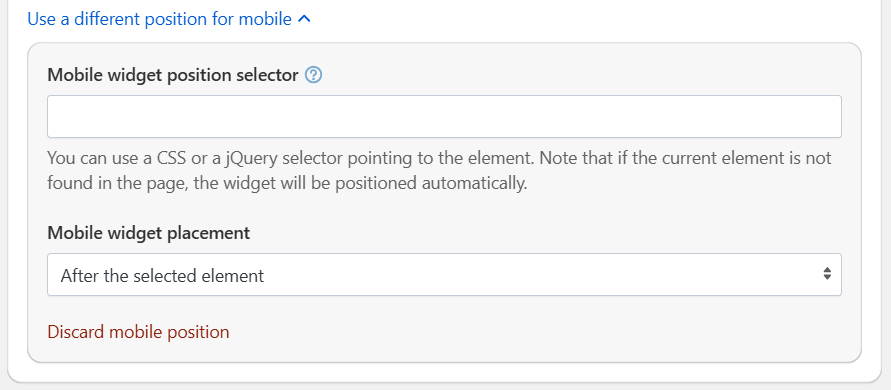Place cursor in empty selector text box

pos(444,117)
